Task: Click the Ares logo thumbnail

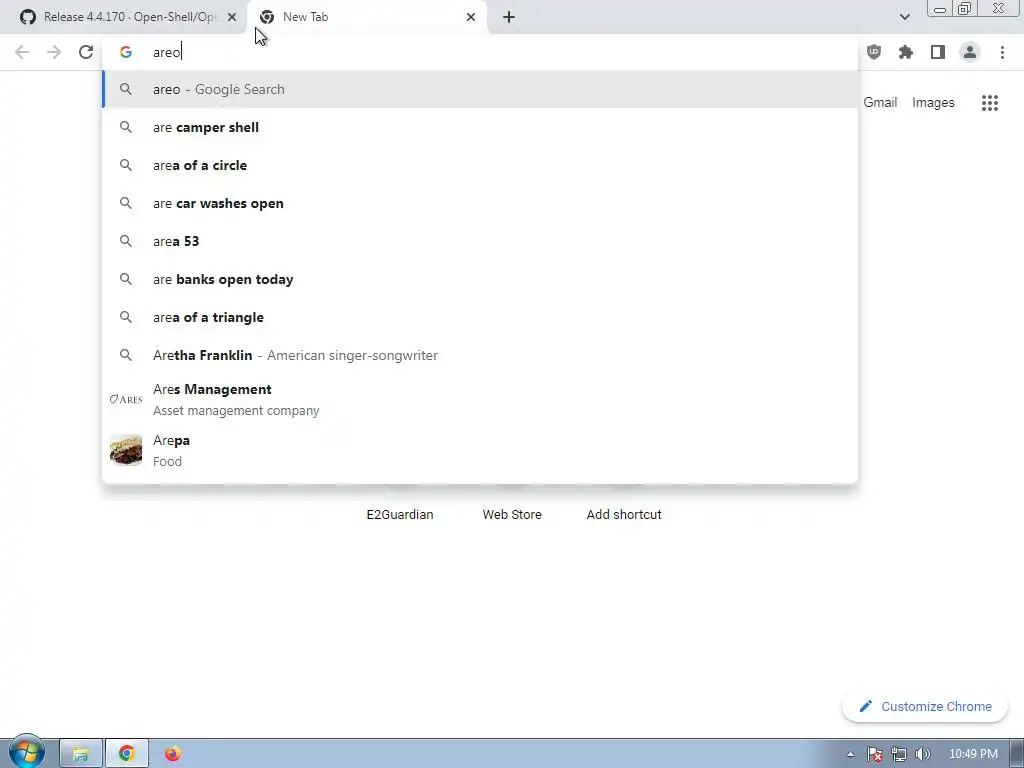Action: 125,399
